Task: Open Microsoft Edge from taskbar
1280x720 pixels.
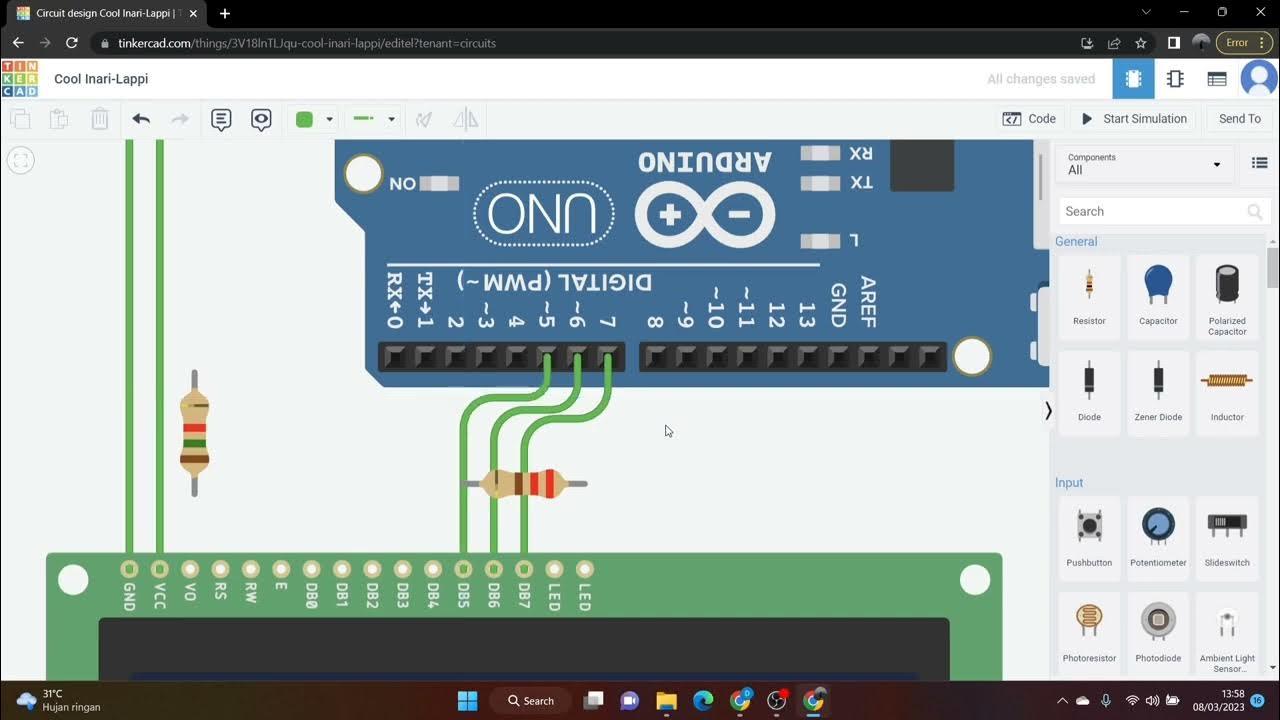Action: [704, 700]
